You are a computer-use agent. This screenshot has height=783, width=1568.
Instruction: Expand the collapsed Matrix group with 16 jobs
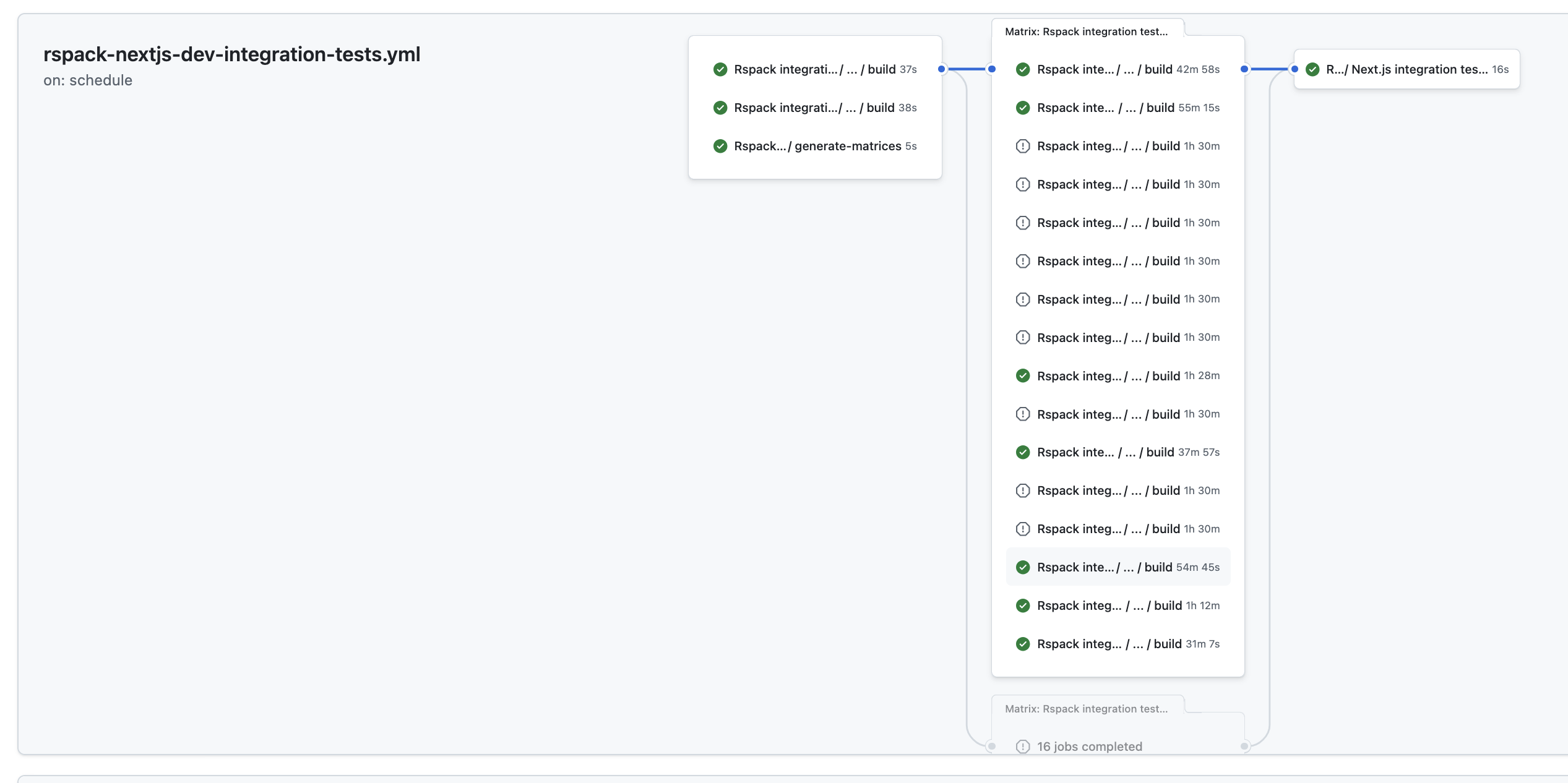(x=1087, y=709)
